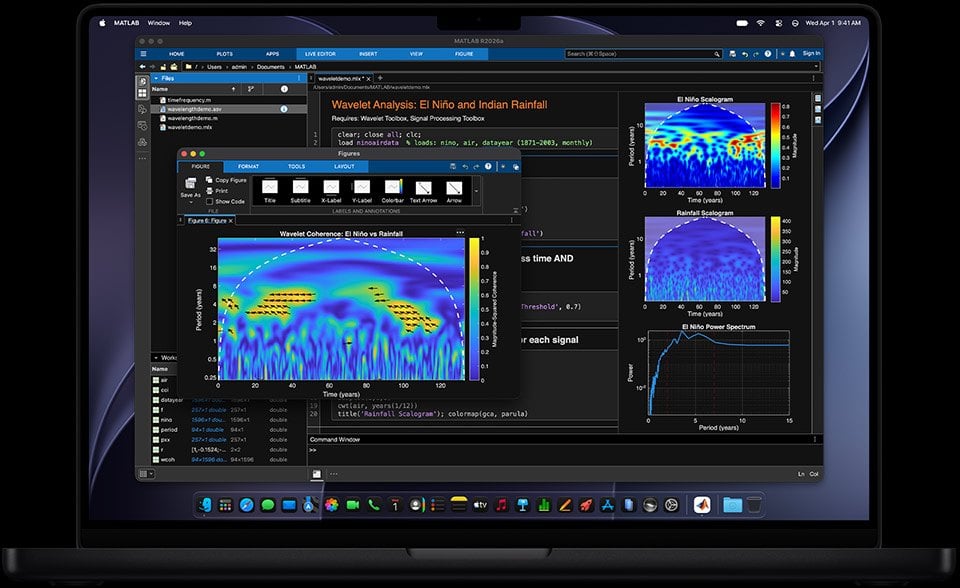
Task: Add a Y-Label to the figure
Action: 362,190
